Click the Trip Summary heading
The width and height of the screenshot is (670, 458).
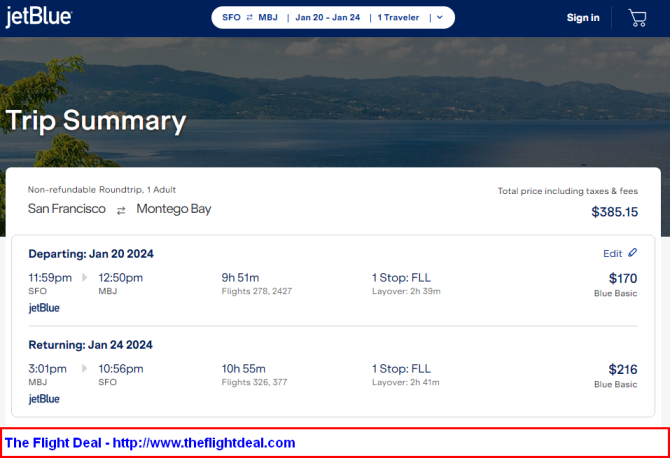point(96,121)
